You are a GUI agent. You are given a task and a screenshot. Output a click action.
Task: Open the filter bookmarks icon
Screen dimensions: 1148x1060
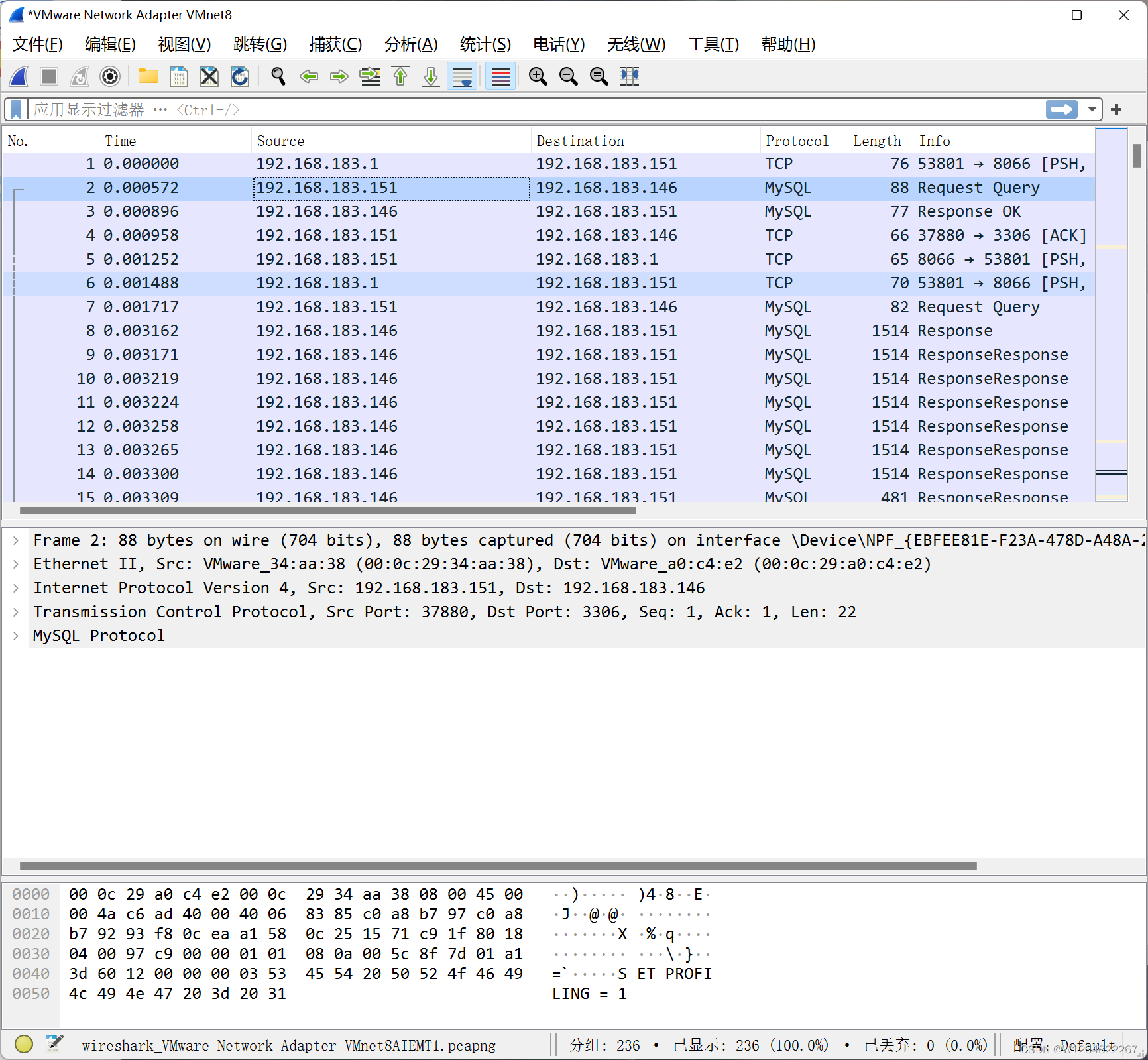coord(15,109)
